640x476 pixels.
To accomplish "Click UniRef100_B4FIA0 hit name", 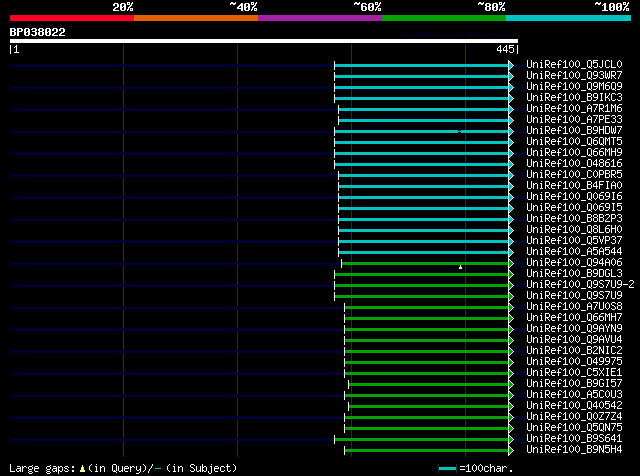I will (x=574, y=186).
